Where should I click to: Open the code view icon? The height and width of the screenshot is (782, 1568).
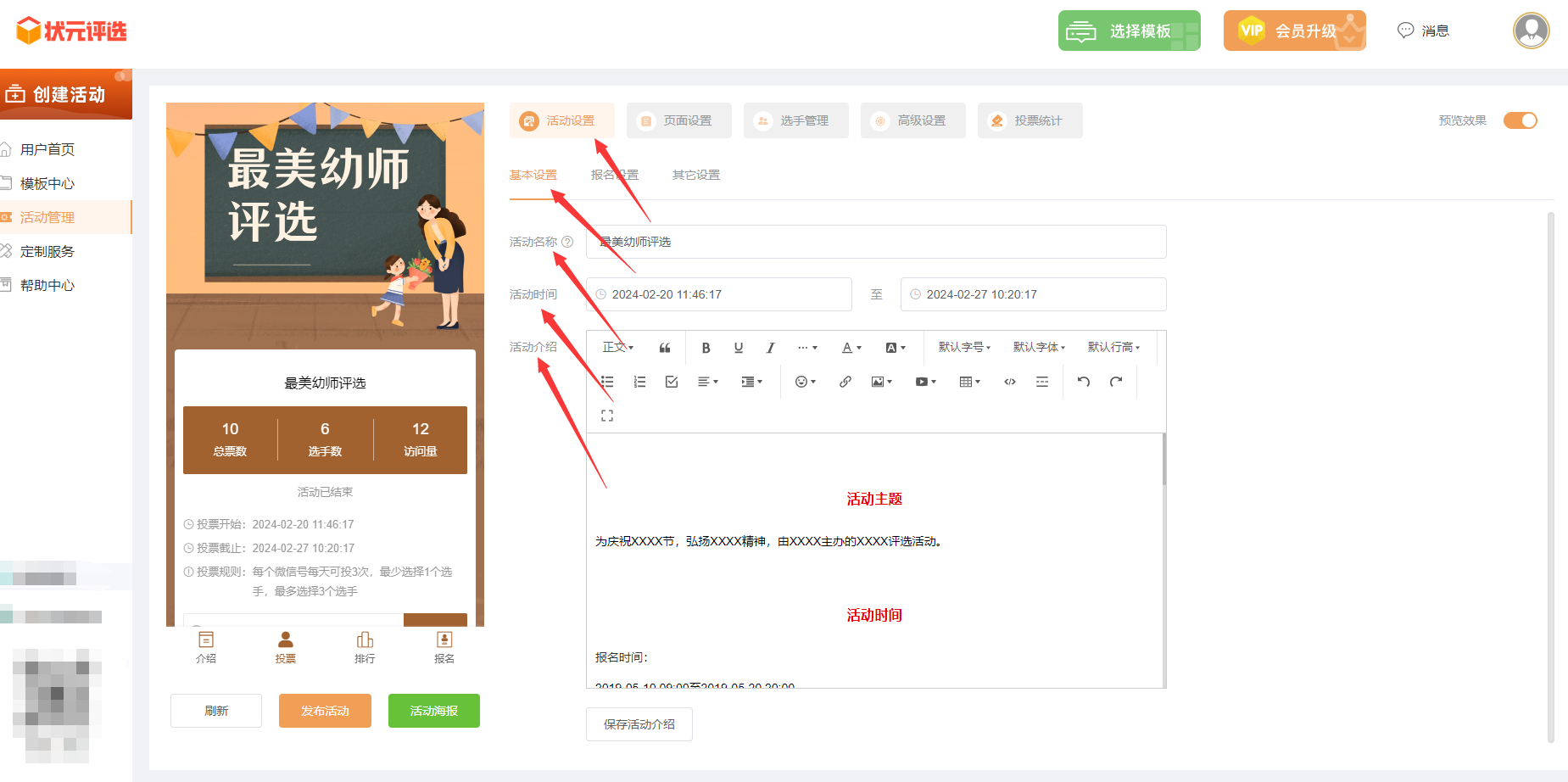[1010, 382]
